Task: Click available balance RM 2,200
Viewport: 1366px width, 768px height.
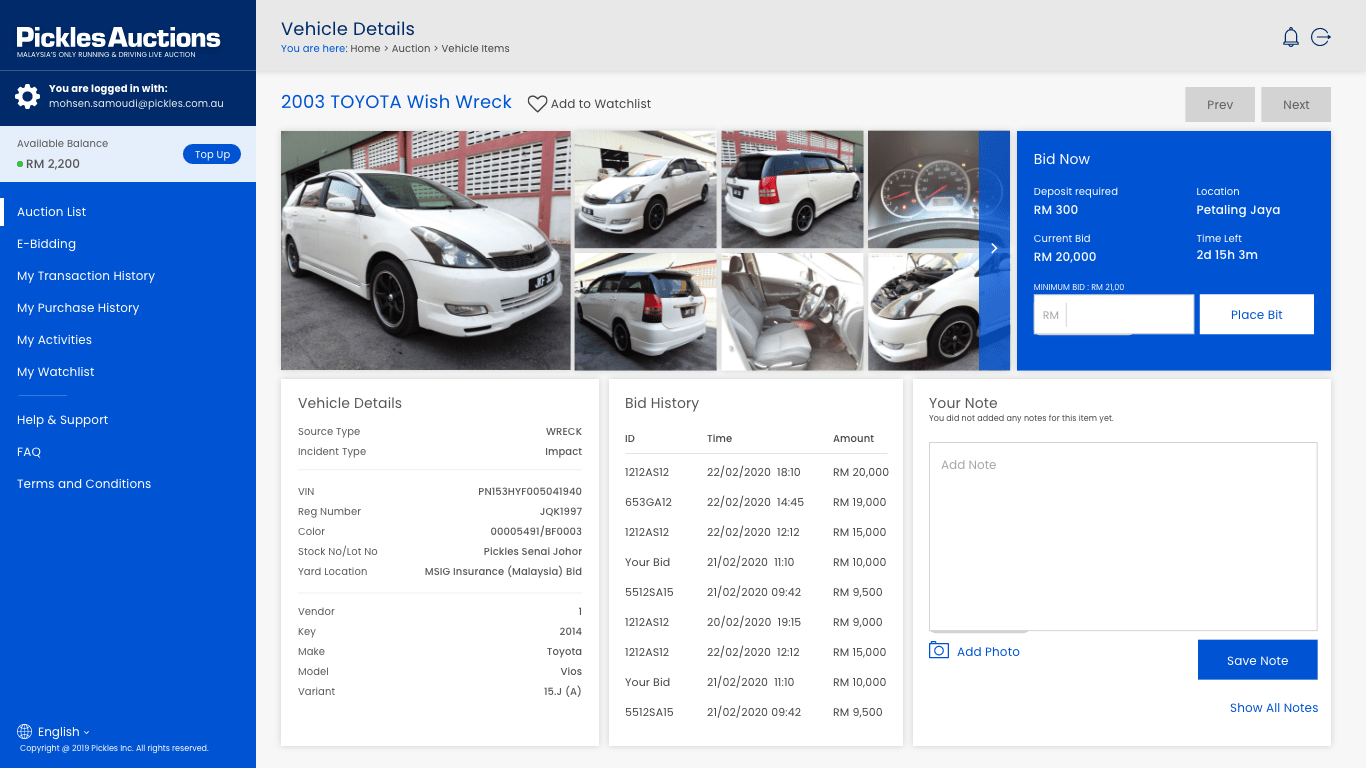Action: click(53, 164)
